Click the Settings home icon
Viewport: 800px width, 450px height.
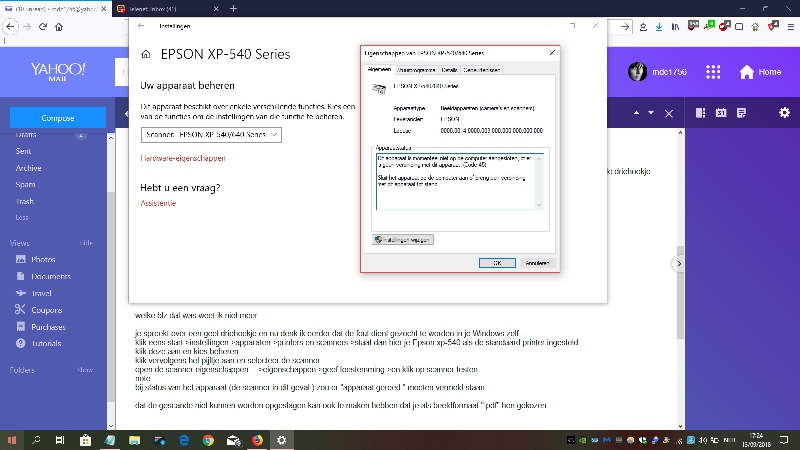146,54
